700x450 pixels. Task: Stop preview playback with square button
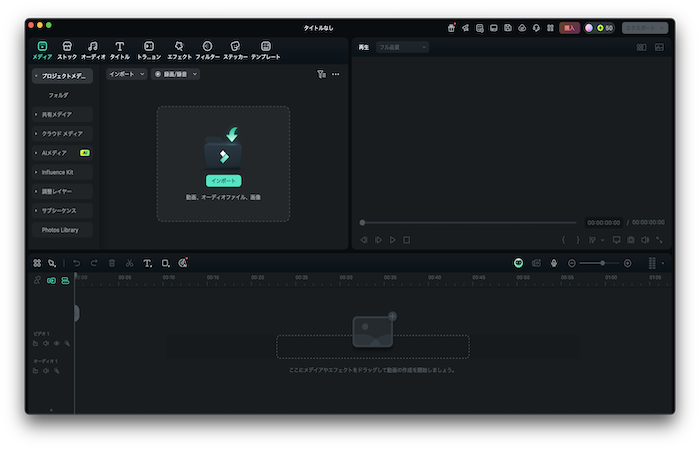(407, 240)
